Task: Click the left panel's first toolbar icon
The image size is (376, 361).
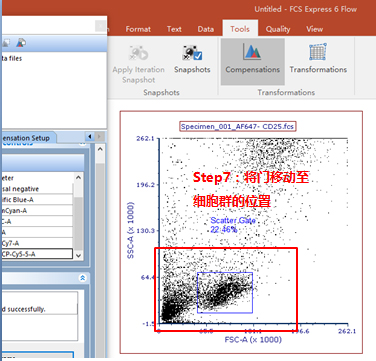Action: point(5,43)
